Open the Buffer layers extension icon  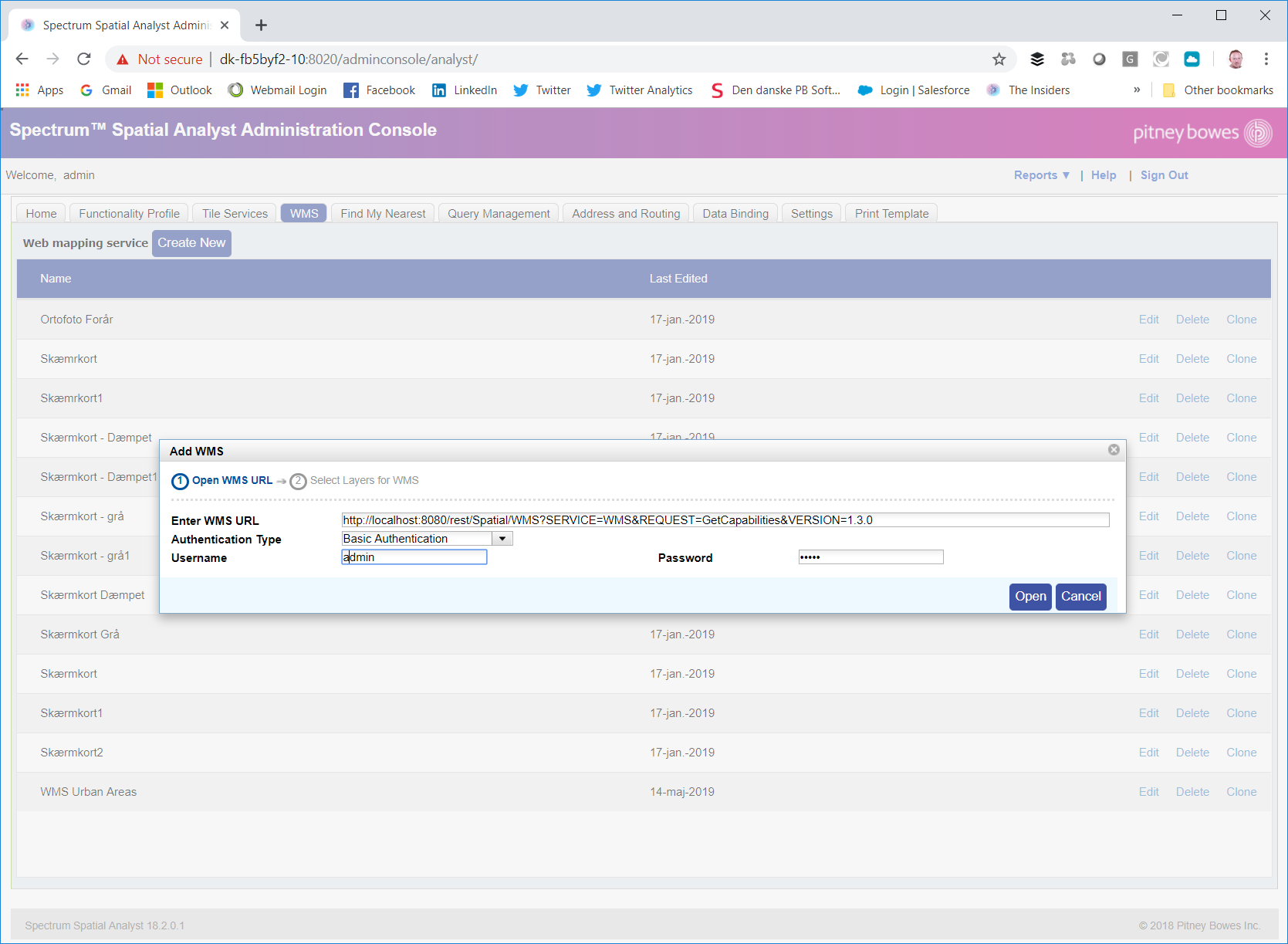pos(1037,59)
